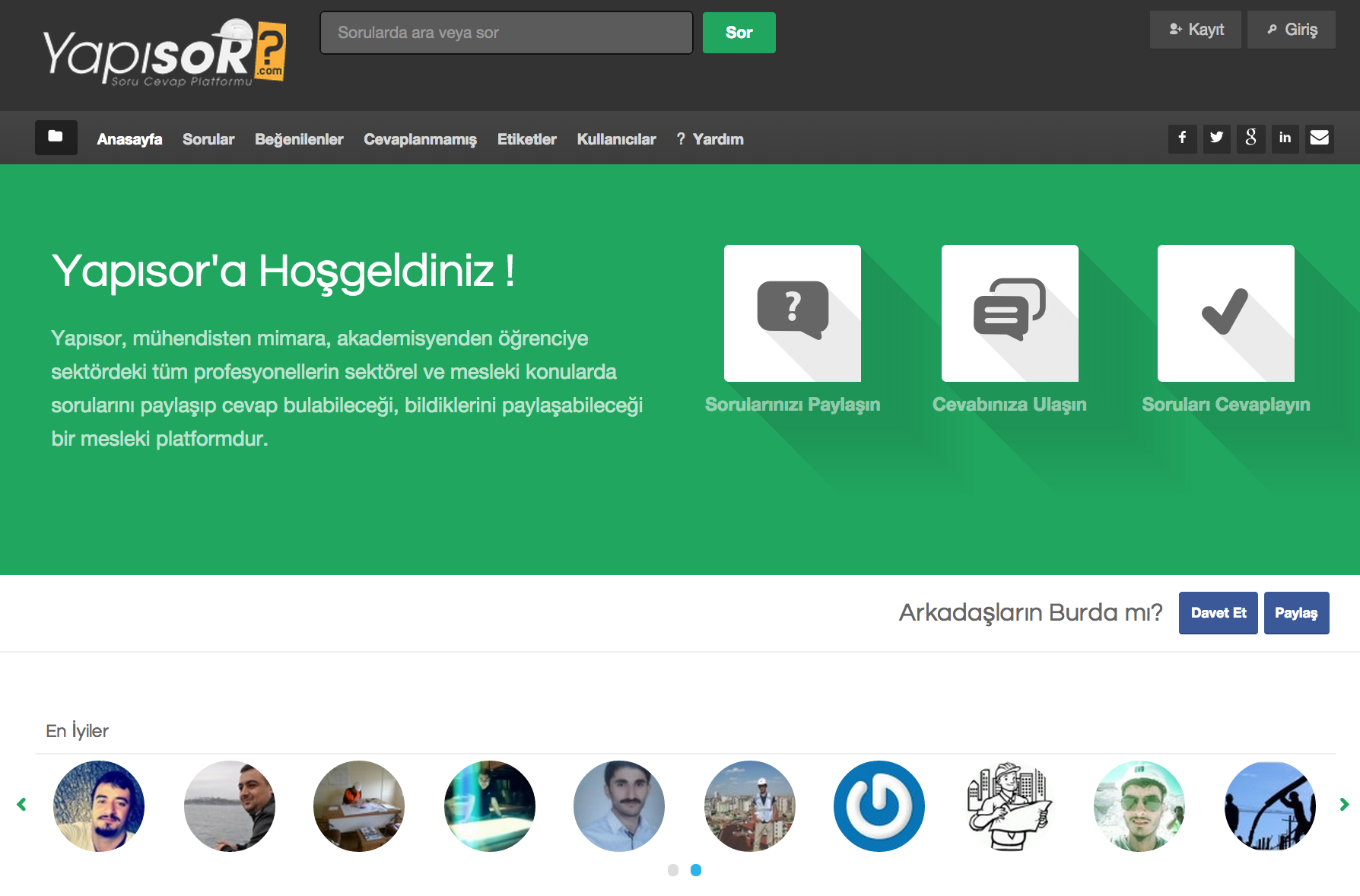Click the checkmark Soruları Cevaplayın icon

1225,313
